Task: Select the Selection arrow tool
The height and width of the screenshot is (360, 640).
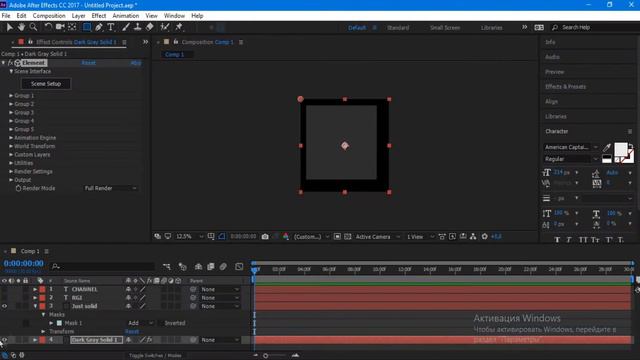Action: point(9,27)
